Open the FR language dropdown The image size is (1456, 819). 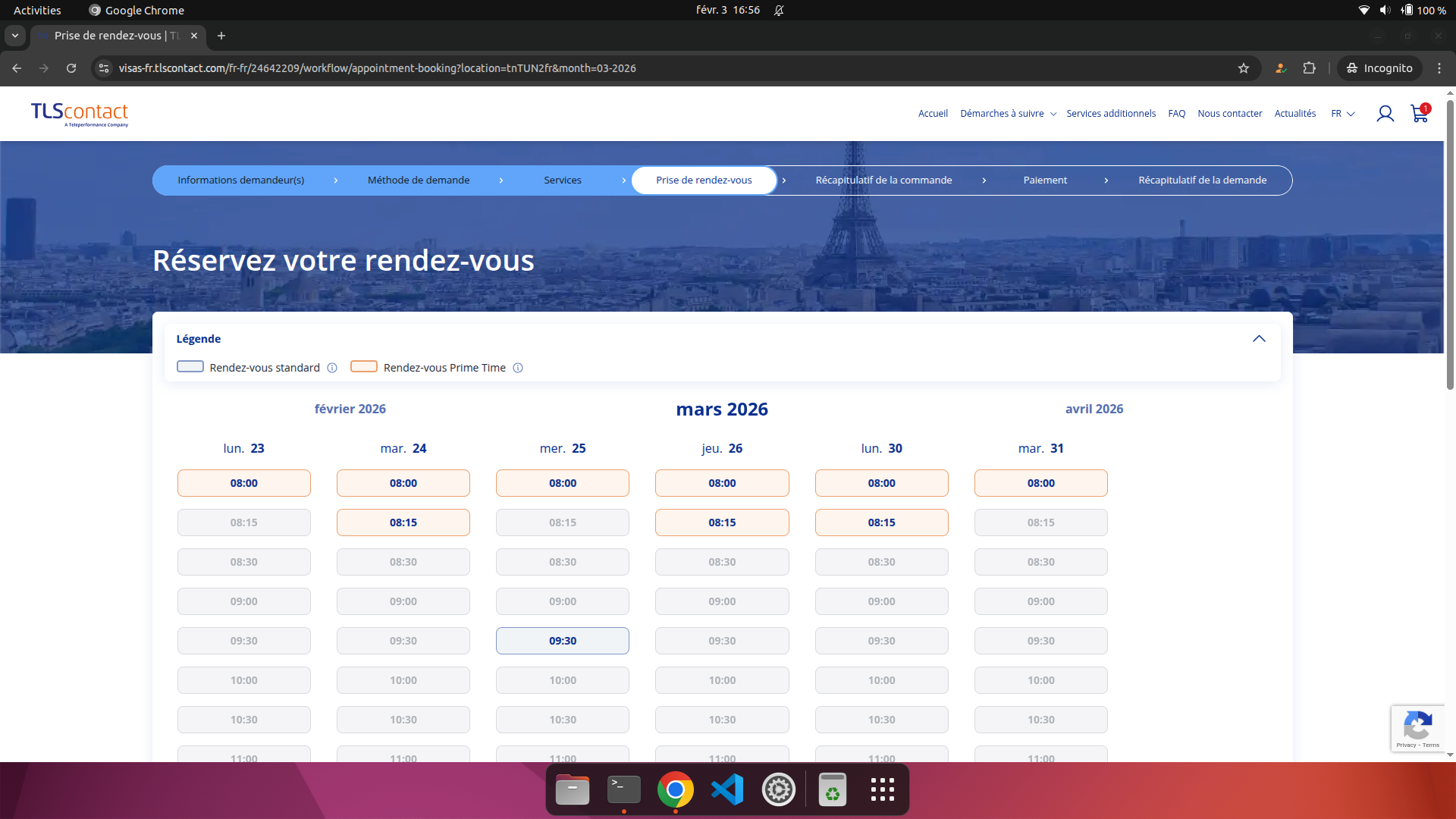1342,113
